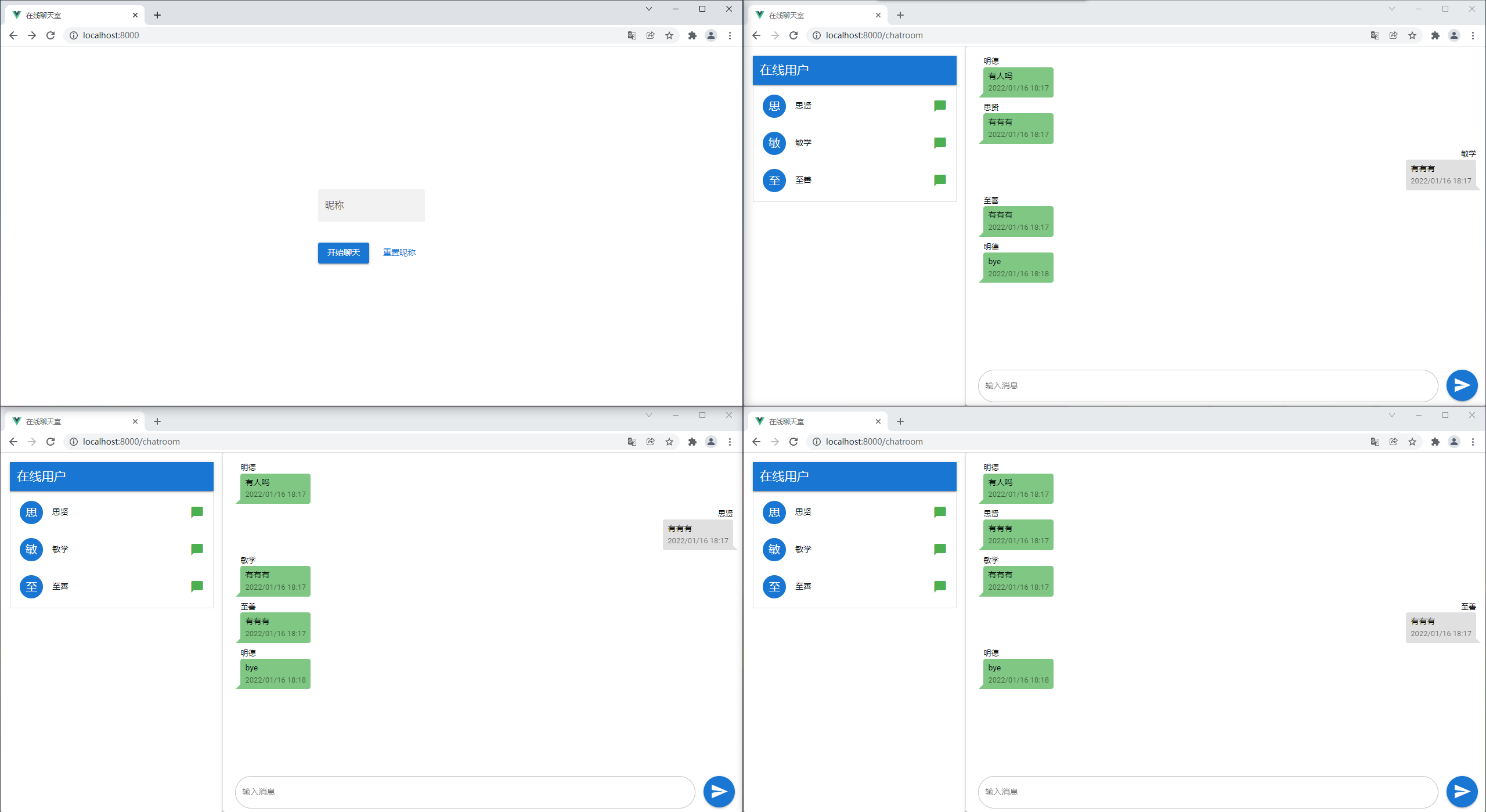Click the 敏 avatar in bottom-left user list
This screenshot has height=812, width=1486.
(31, 549)
